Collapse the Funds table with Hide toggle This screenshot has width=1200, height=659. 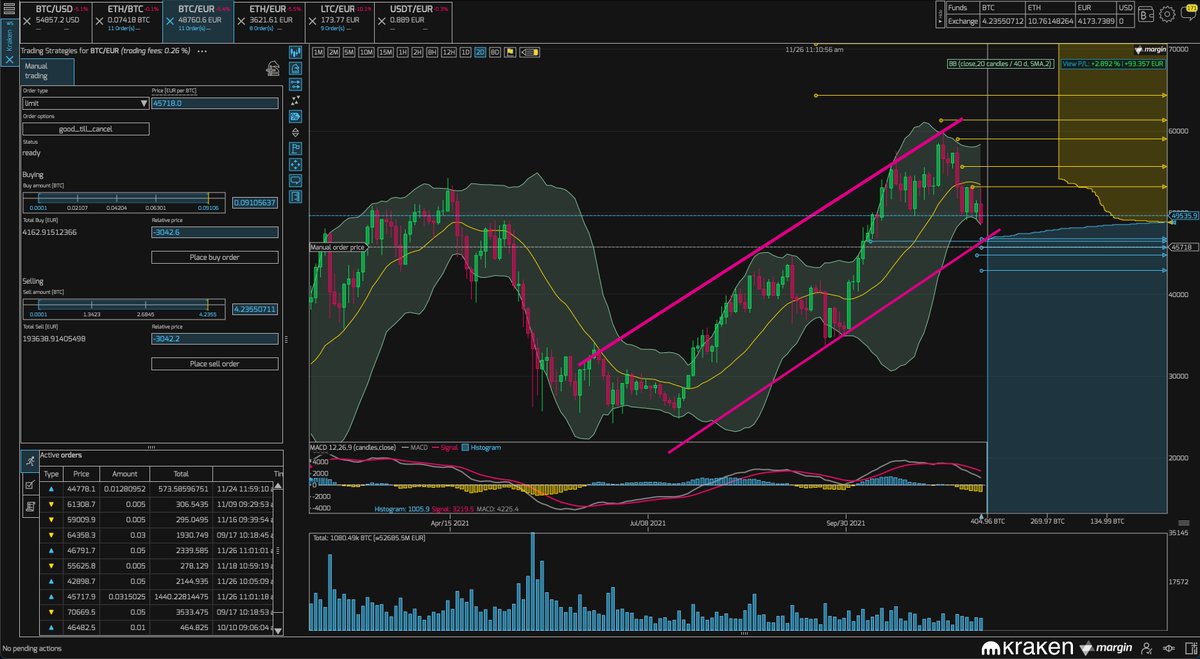pyautogui.click(x=940, y=12)
